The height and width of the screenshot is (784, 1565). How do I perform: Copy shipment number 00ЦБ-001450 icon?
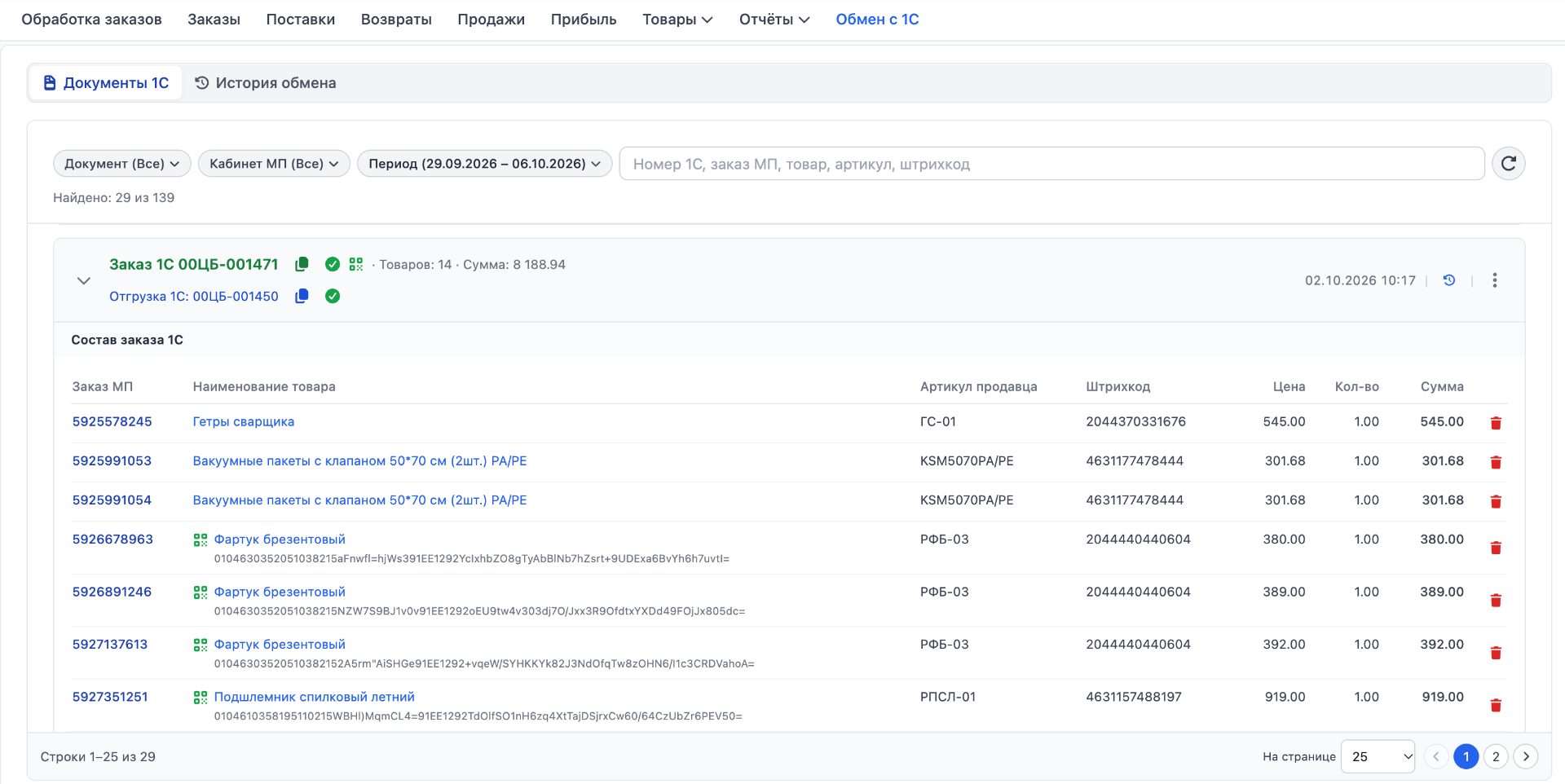pyautogui.click(x=302, y=296)
